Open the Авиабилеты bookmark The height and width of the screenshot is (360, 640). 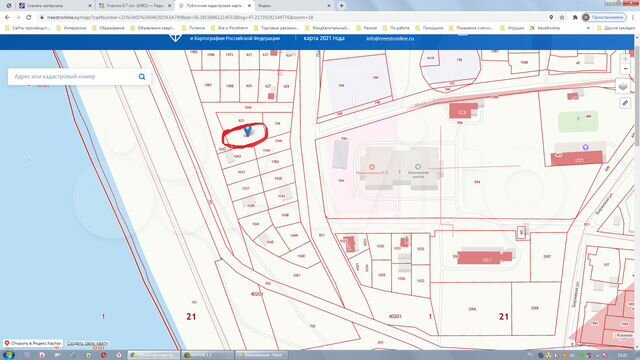point(545,28)
